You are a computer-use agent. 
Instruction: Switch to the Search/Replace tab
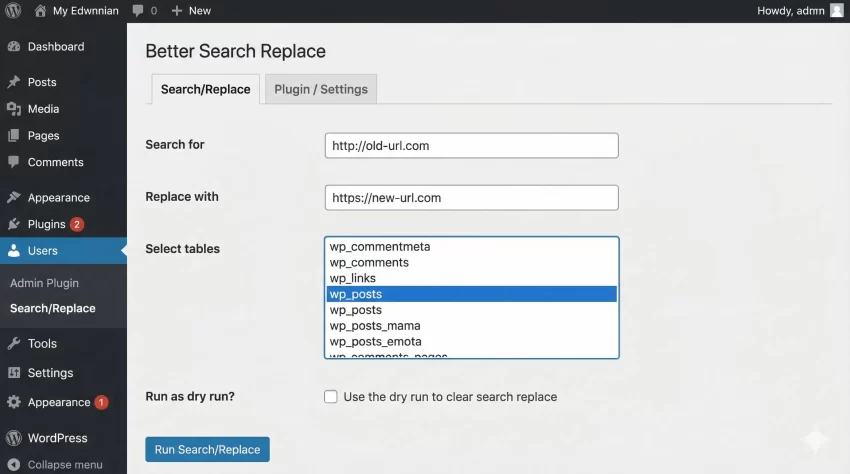coord(205,89)
